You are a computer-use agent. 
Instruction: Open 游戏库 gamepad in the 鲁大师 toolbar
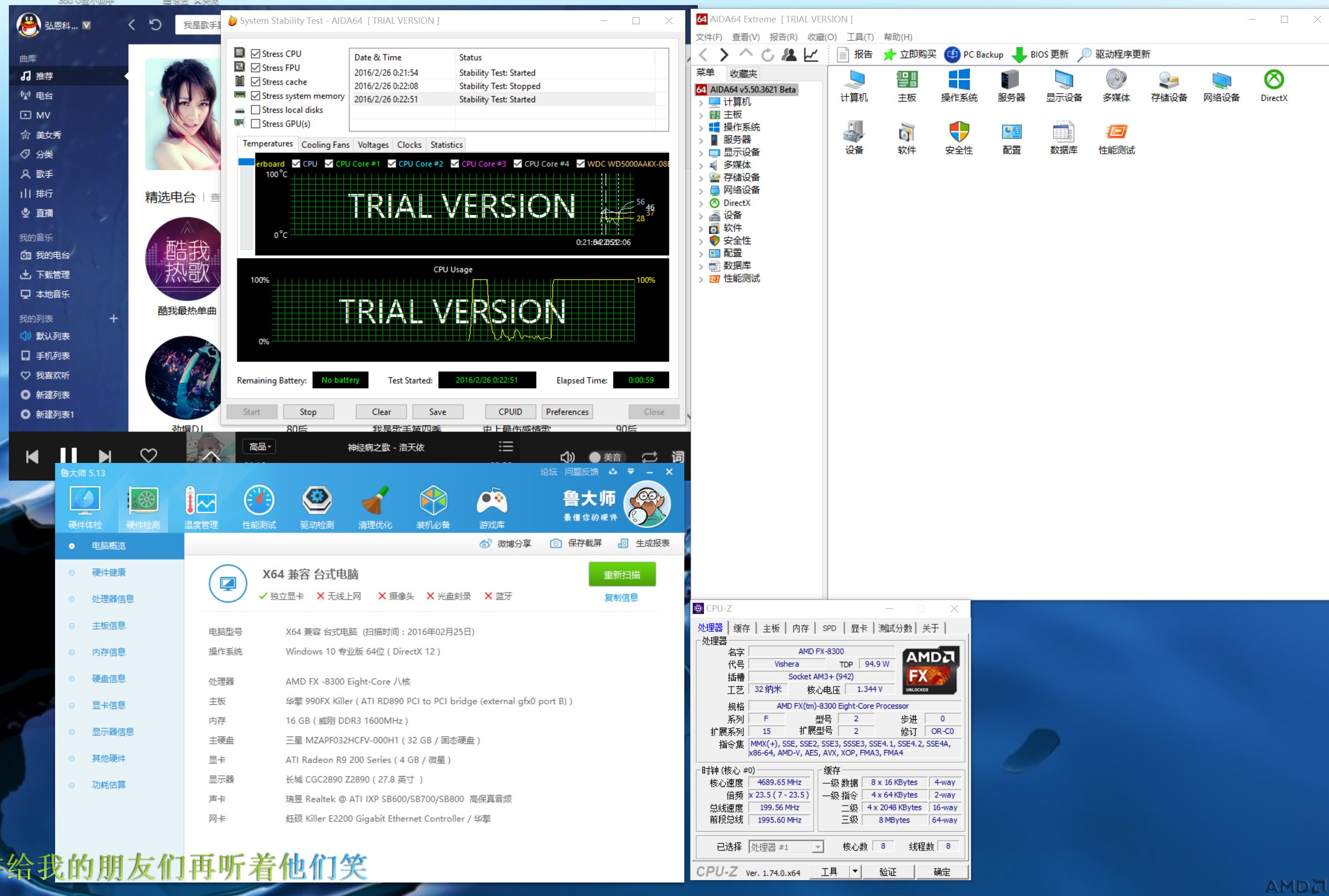pyautogui.click(x=491, y=507)
